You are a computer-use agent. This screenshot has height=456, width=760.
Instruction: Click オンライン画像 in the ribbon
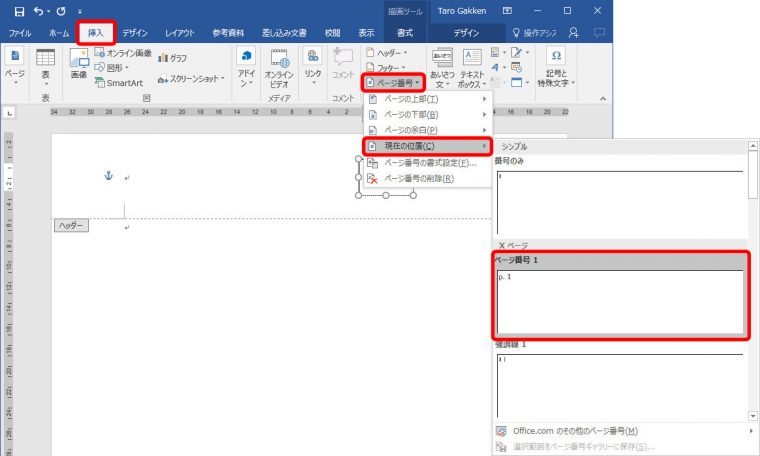124,53
